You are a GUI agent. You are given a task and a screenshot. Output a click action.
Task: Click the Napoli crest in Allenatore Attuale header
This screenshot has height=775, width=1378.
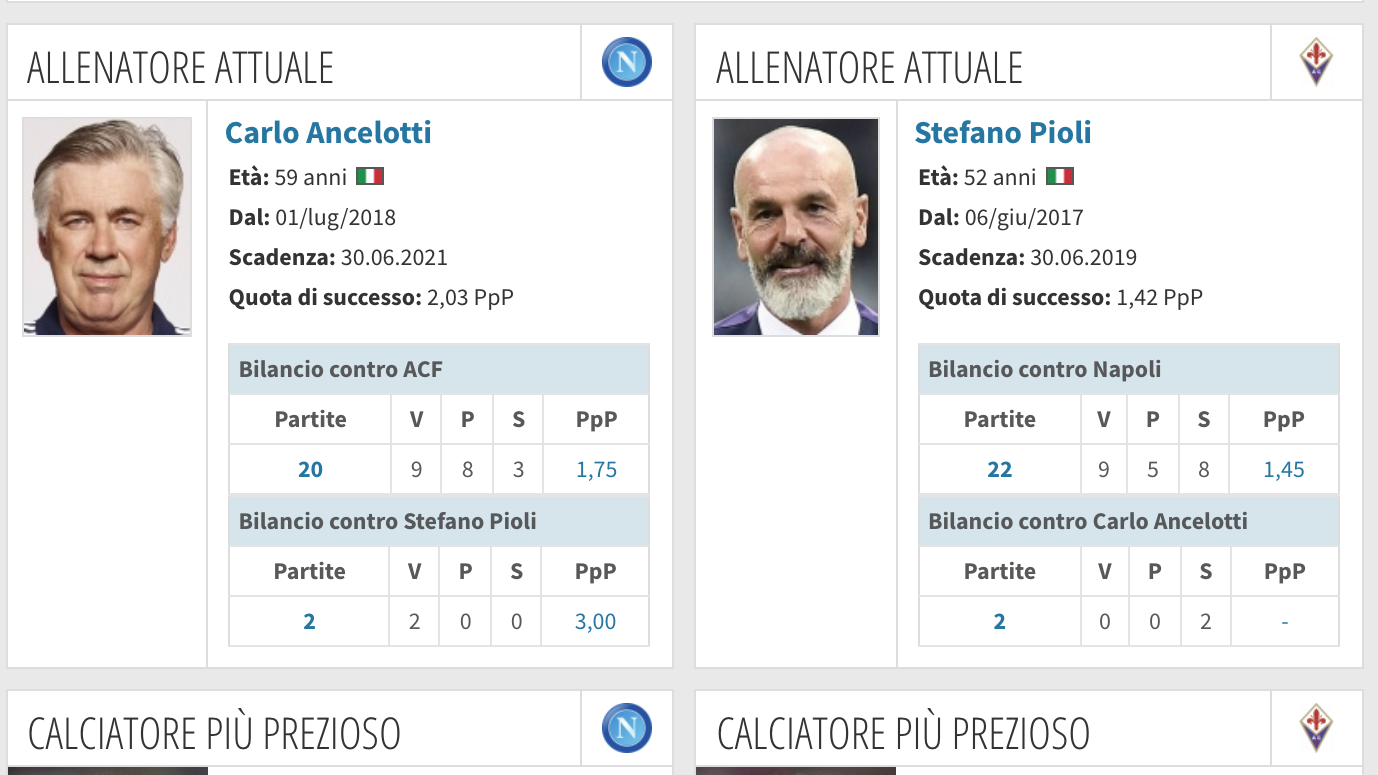click(x=627, y=62)
